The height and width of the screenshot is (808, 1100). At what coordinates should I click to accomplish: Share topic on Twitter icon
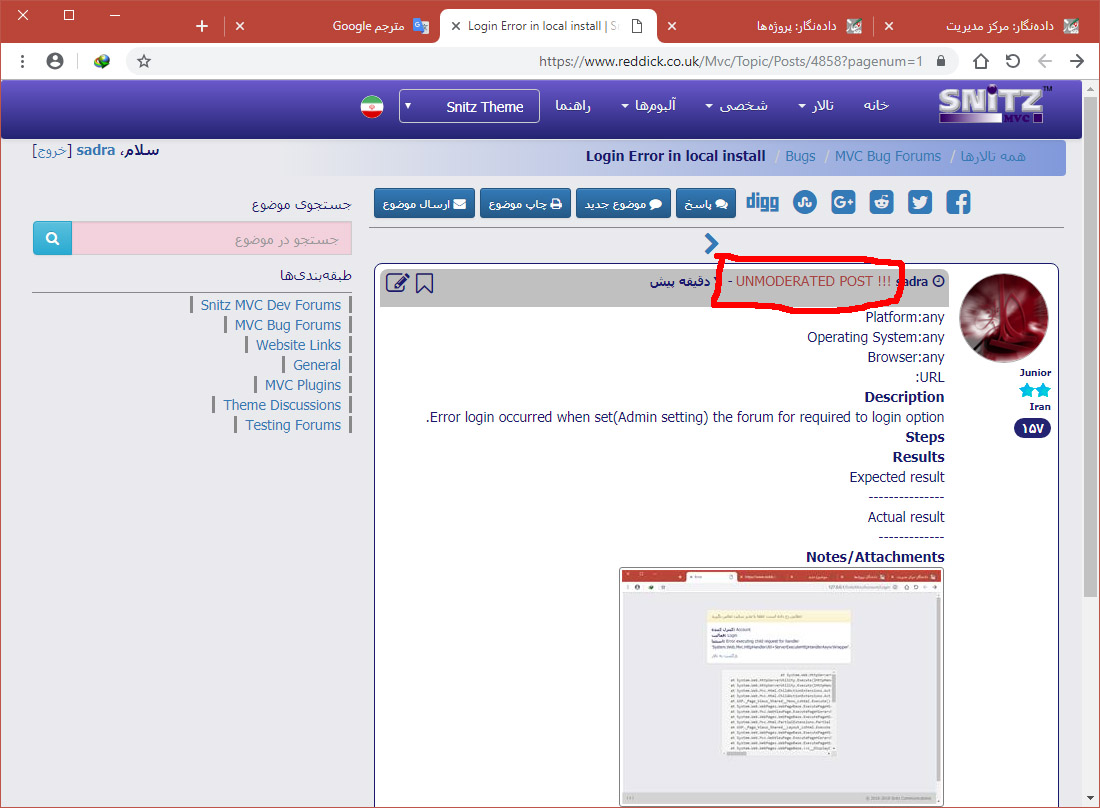(920, 203)
